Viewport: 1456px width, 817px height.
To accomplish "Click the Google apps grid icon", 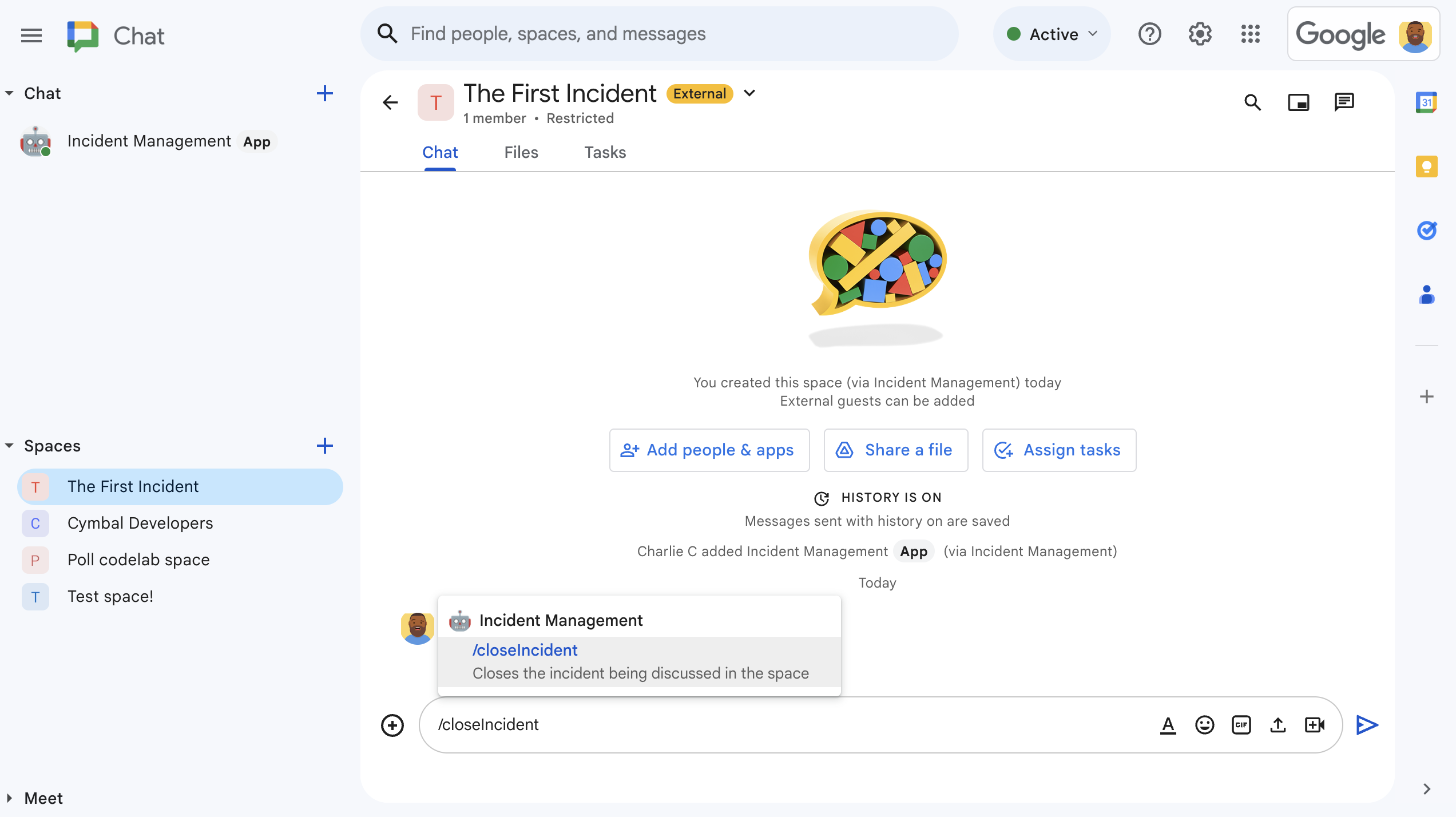I will tap(1251, 34).
